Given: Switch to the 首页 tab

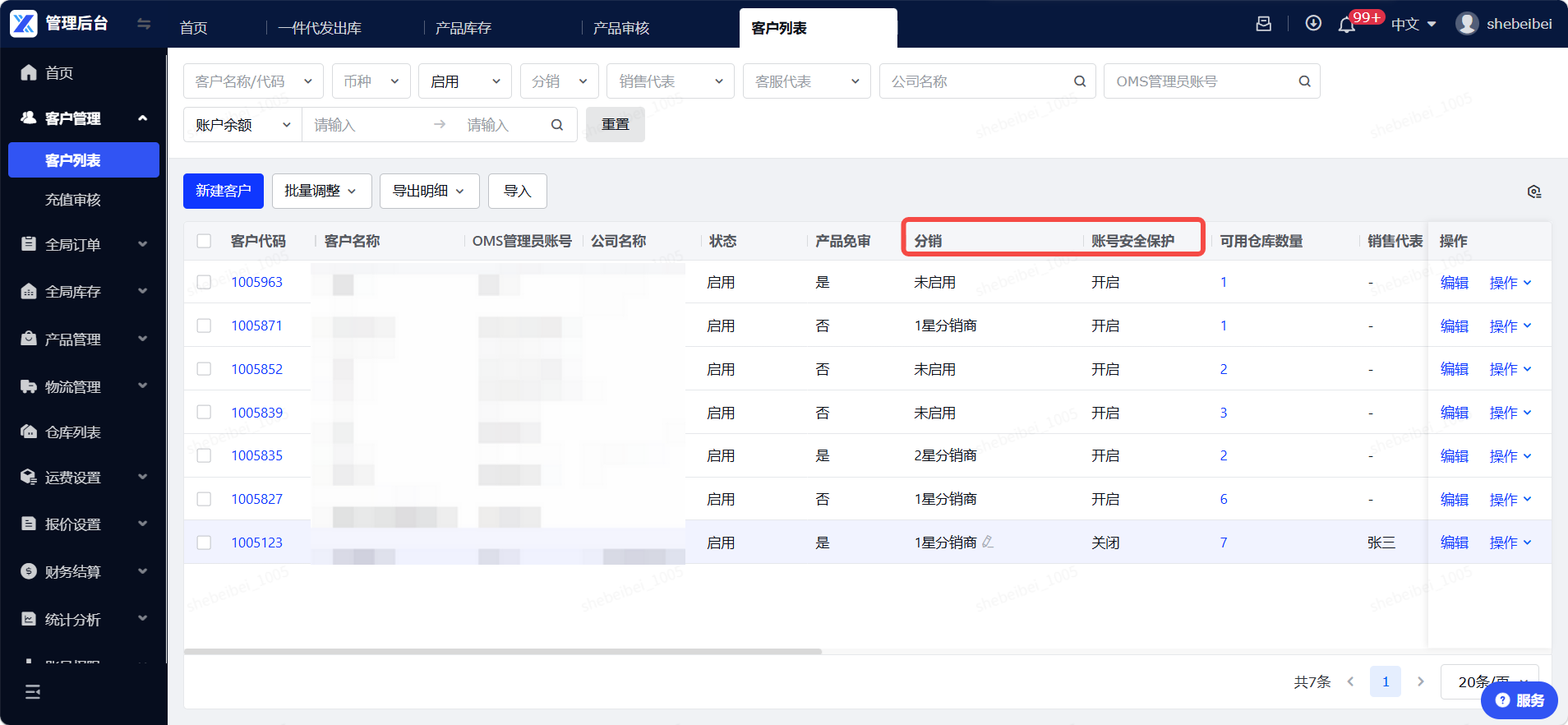Looking at the screenshot, I should 194,28.
